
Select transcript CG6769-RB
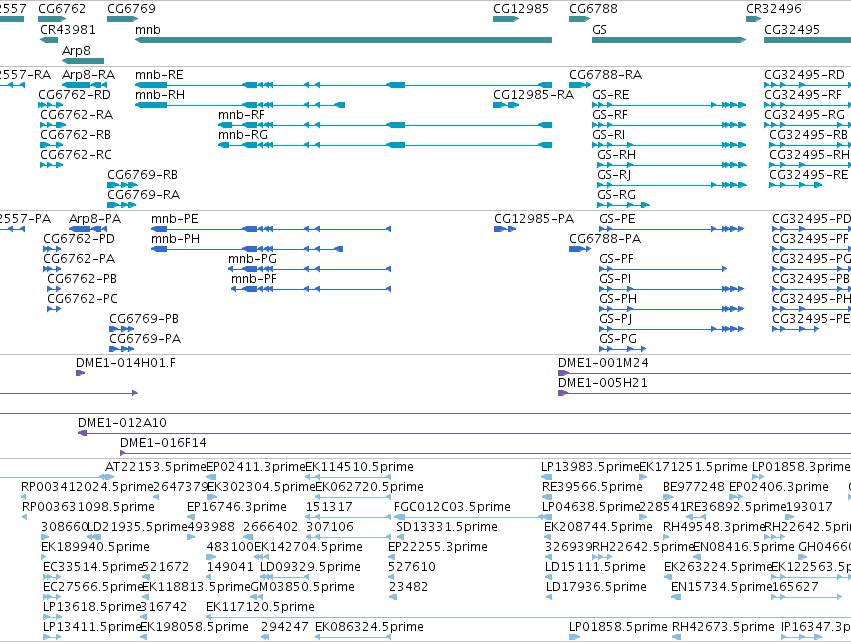[143, 175]
